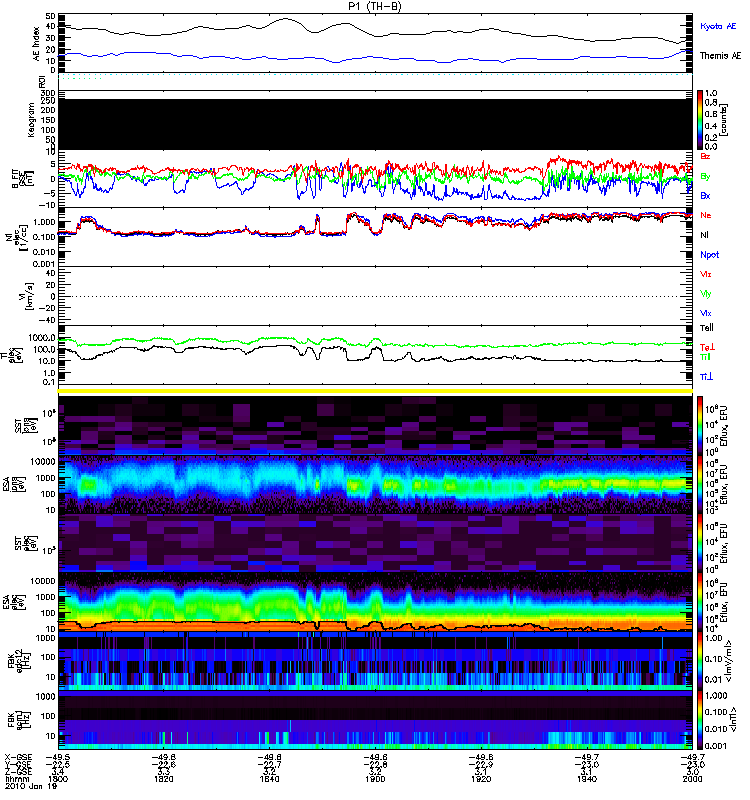
Task: Click the ESA electron Eflux color bar
Action: coord(700,603)
